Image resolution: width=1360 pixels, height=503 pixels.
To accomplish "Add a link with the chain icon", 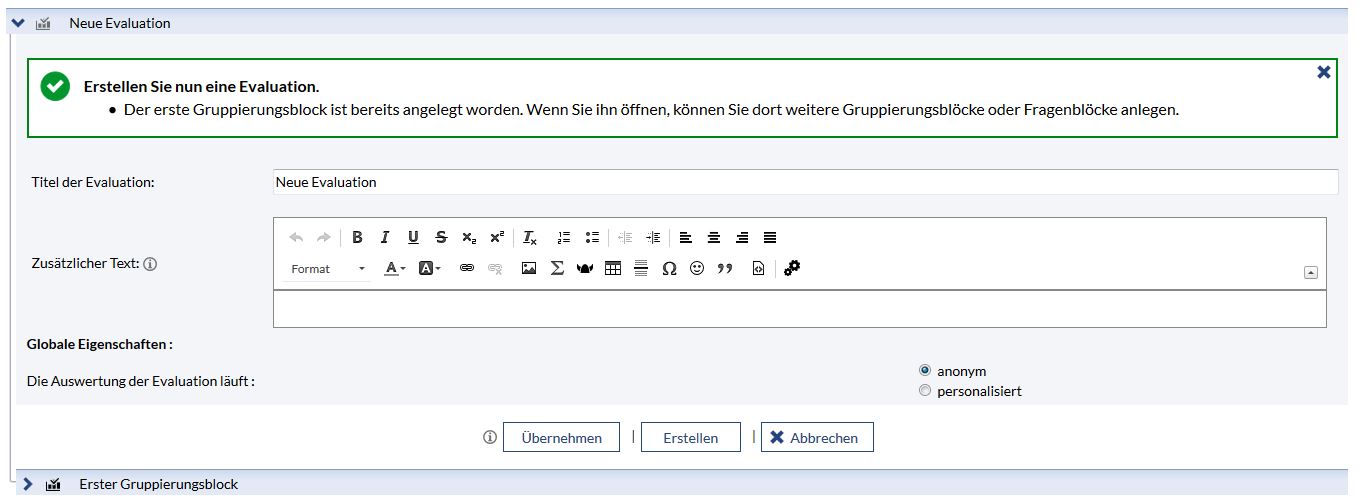I will click(466, 269).
